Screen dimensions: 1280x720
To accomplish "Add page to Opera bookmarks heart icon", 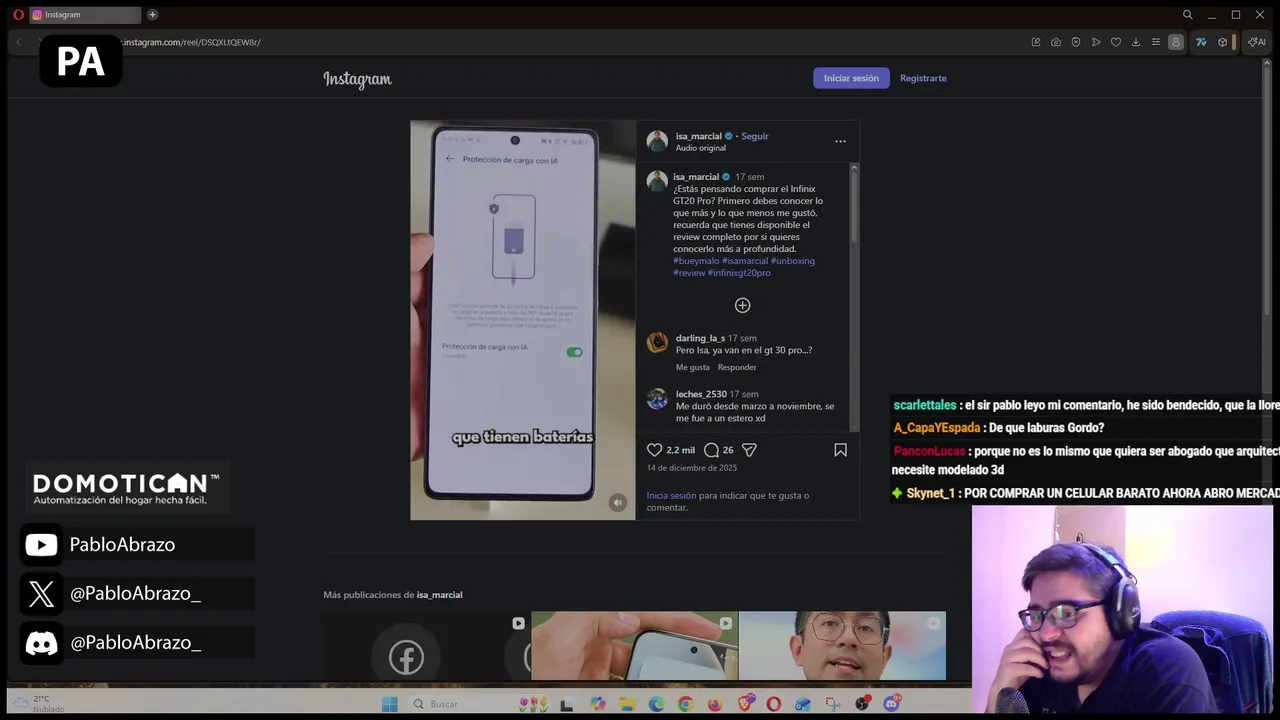I will pos(1116,42).
